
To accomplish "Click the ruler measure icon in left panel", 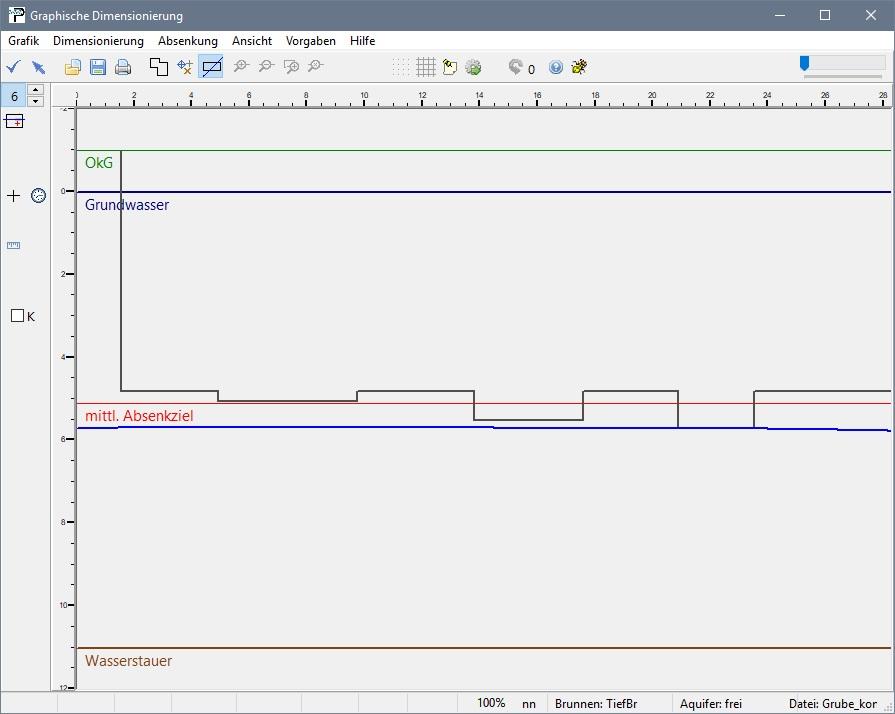I will 14,245.
